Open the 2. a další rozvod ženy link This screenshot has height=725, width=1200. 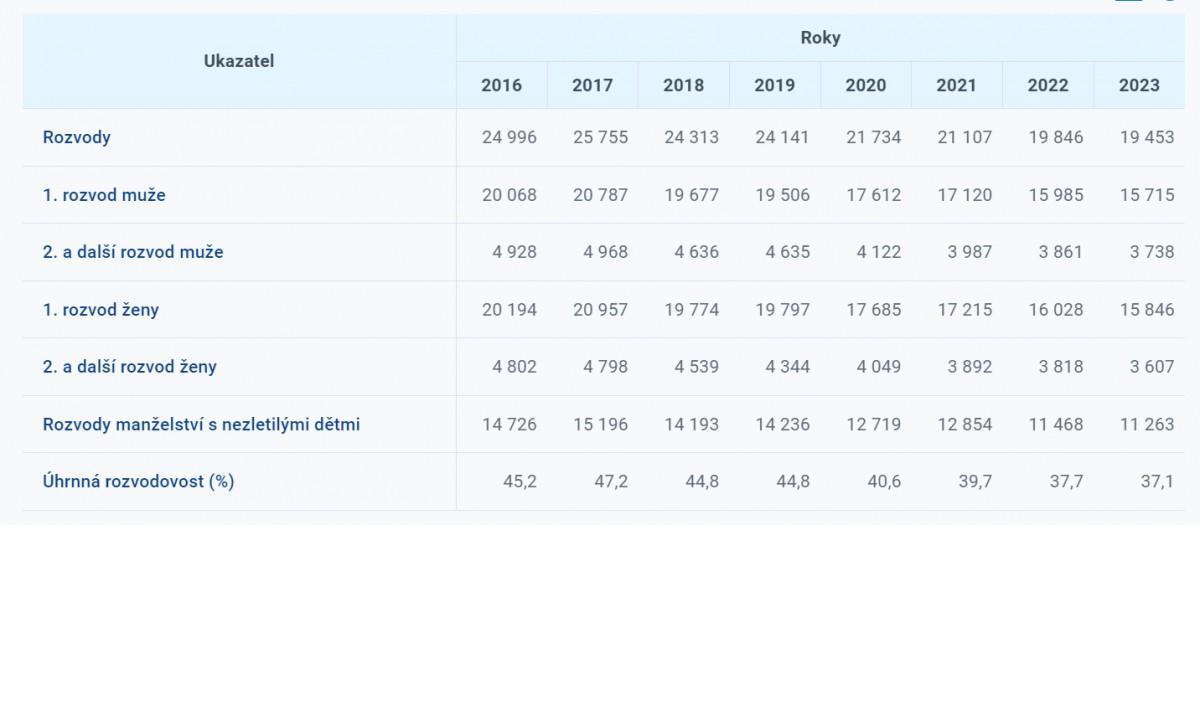pyautogui.click(x=130, y=366)
